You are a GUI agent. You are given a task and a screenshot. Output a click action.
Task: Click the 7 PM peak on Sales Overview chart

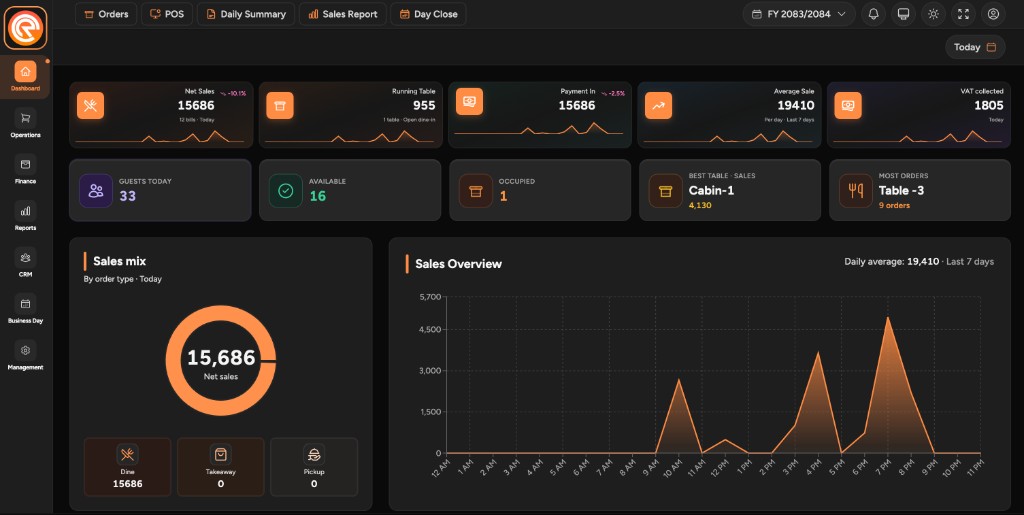click(x=888, y=319)
